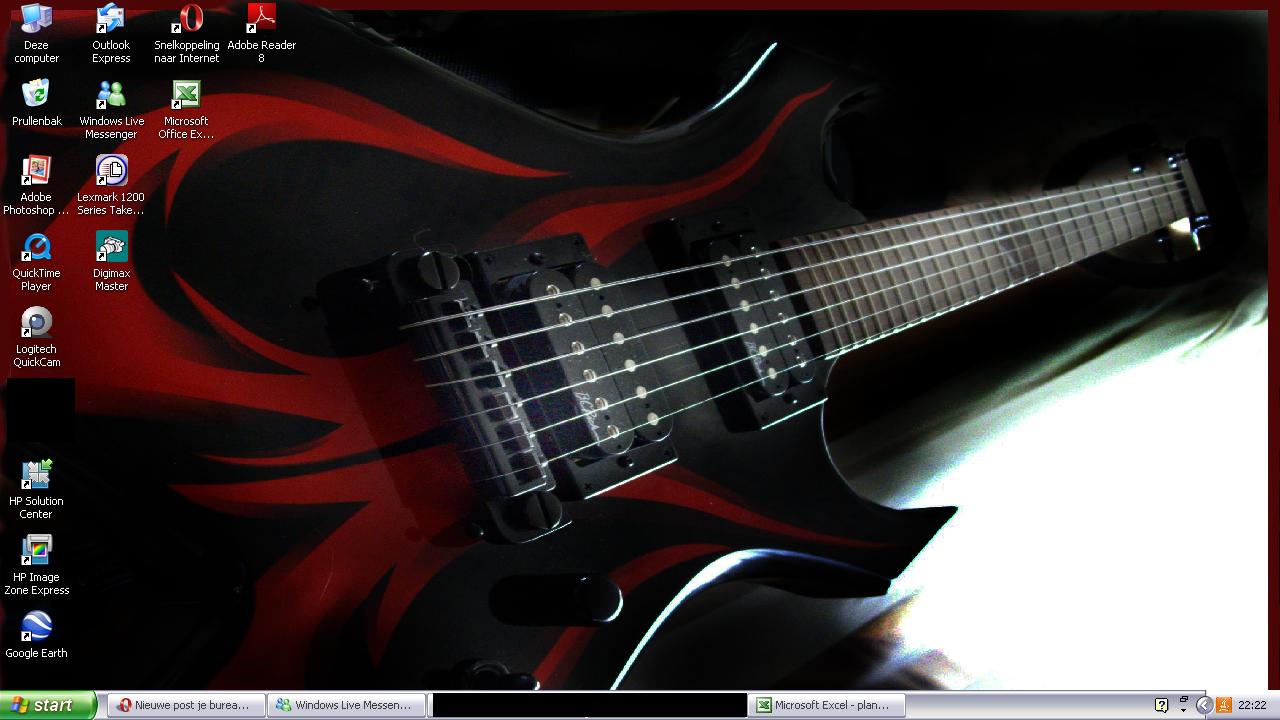Launch QuickTime Player
1280x720 pixels.
click(x=36, y=247)
